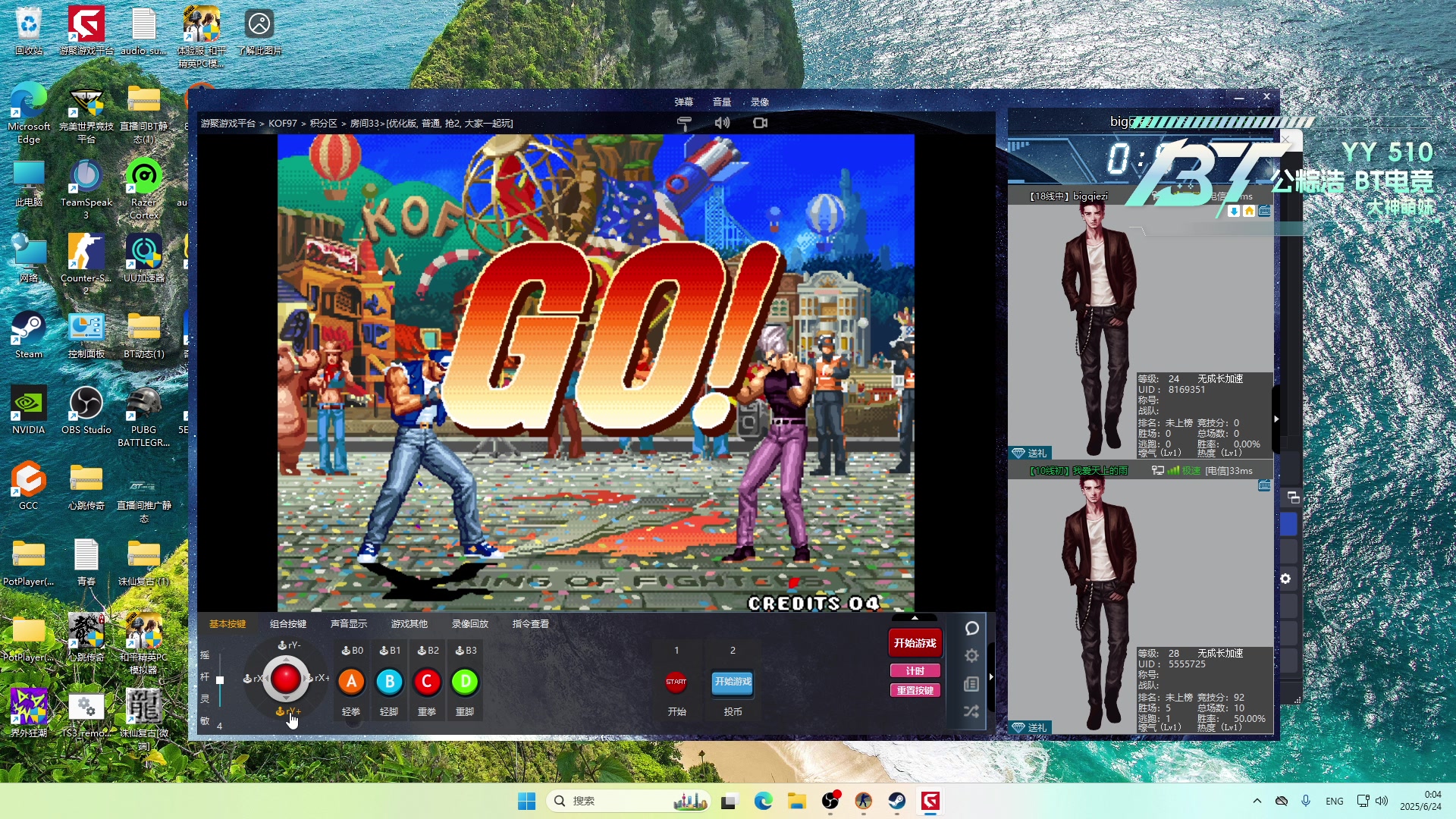Click 送礼 gift button under bigqiezi
The image size is (1456, 819).
click(1029, 453)
